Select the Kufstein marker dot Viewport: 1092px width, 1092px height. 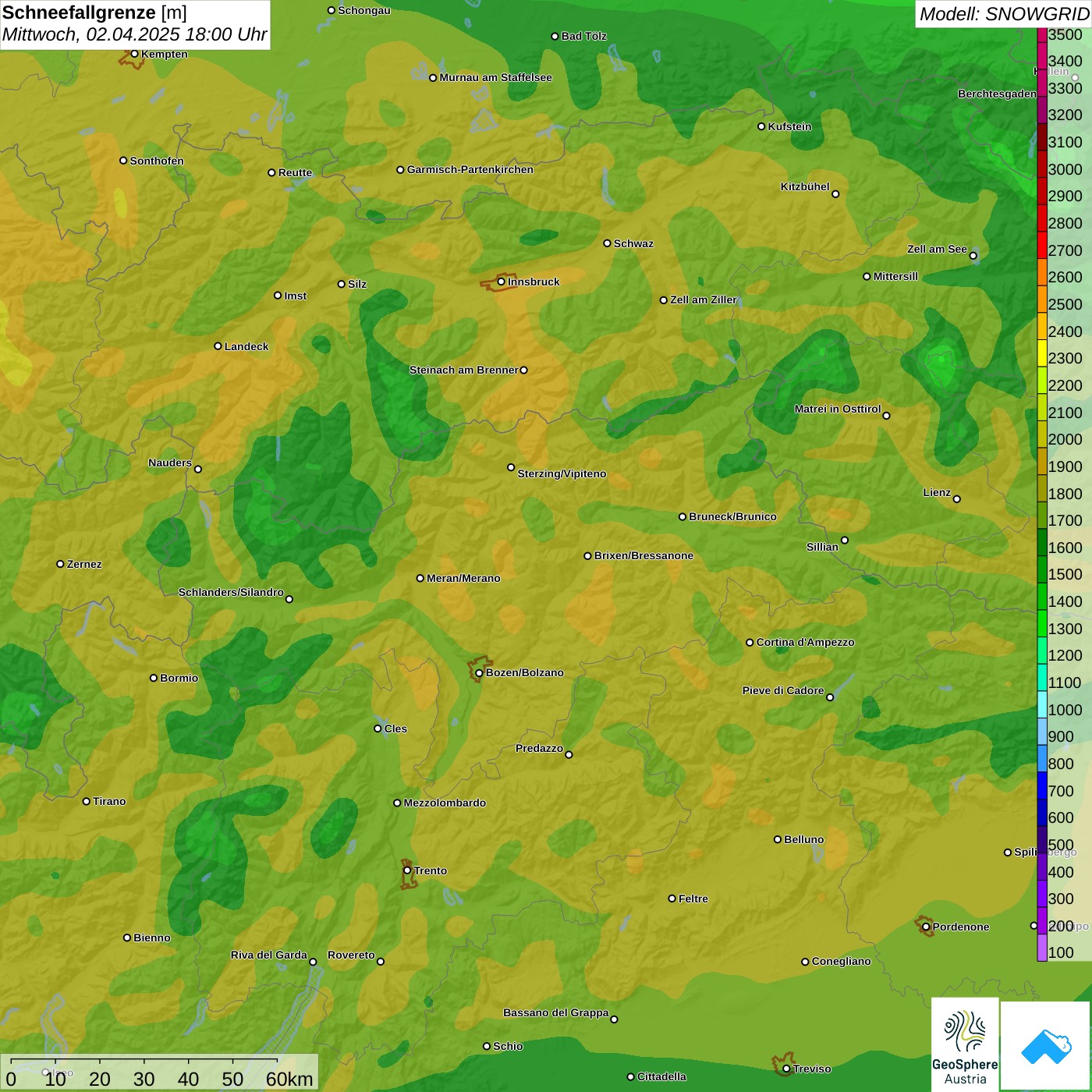coord(761,126)
